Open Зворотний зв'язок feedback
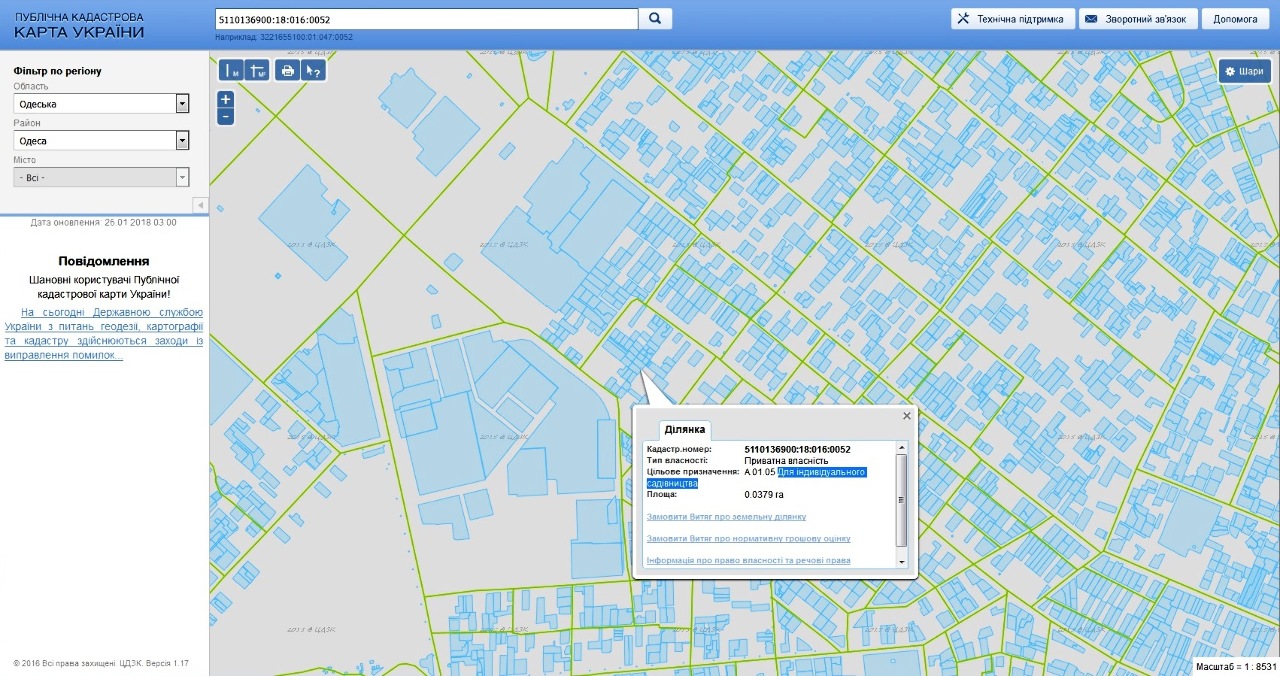Viewport: 1280px width, 676px height. [x=1139, y=19]
